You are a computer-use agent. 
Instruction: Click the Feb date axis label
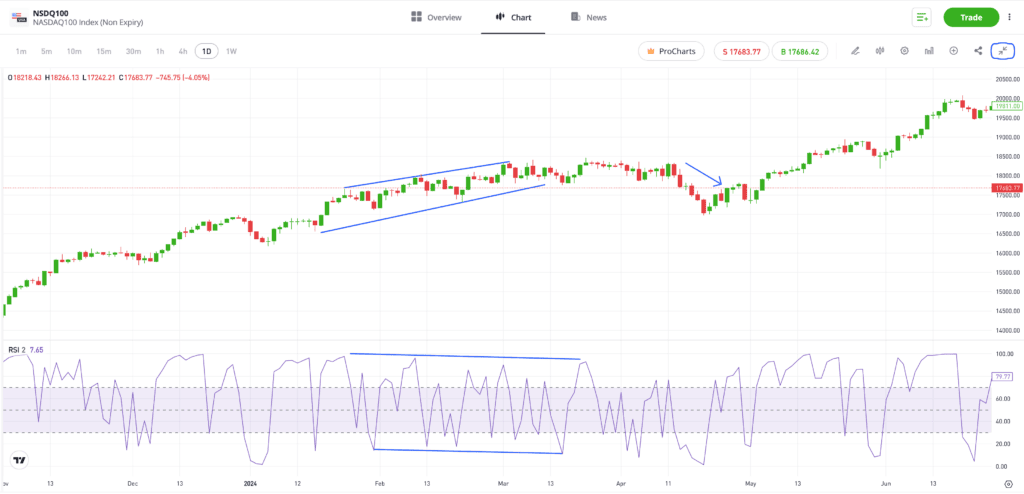[379, 484]
